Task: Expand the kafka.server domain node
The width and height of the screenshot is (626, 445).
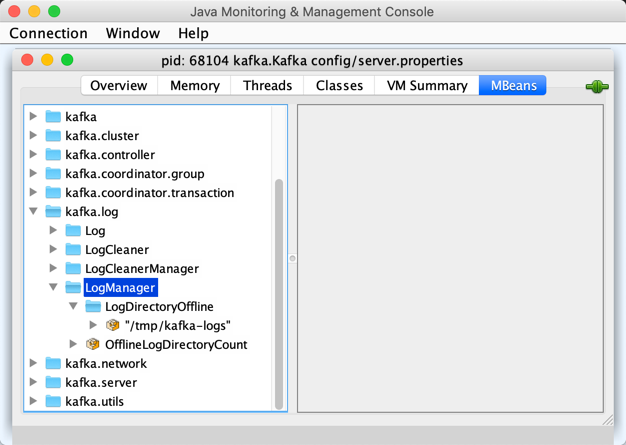Action: (34, 383)
